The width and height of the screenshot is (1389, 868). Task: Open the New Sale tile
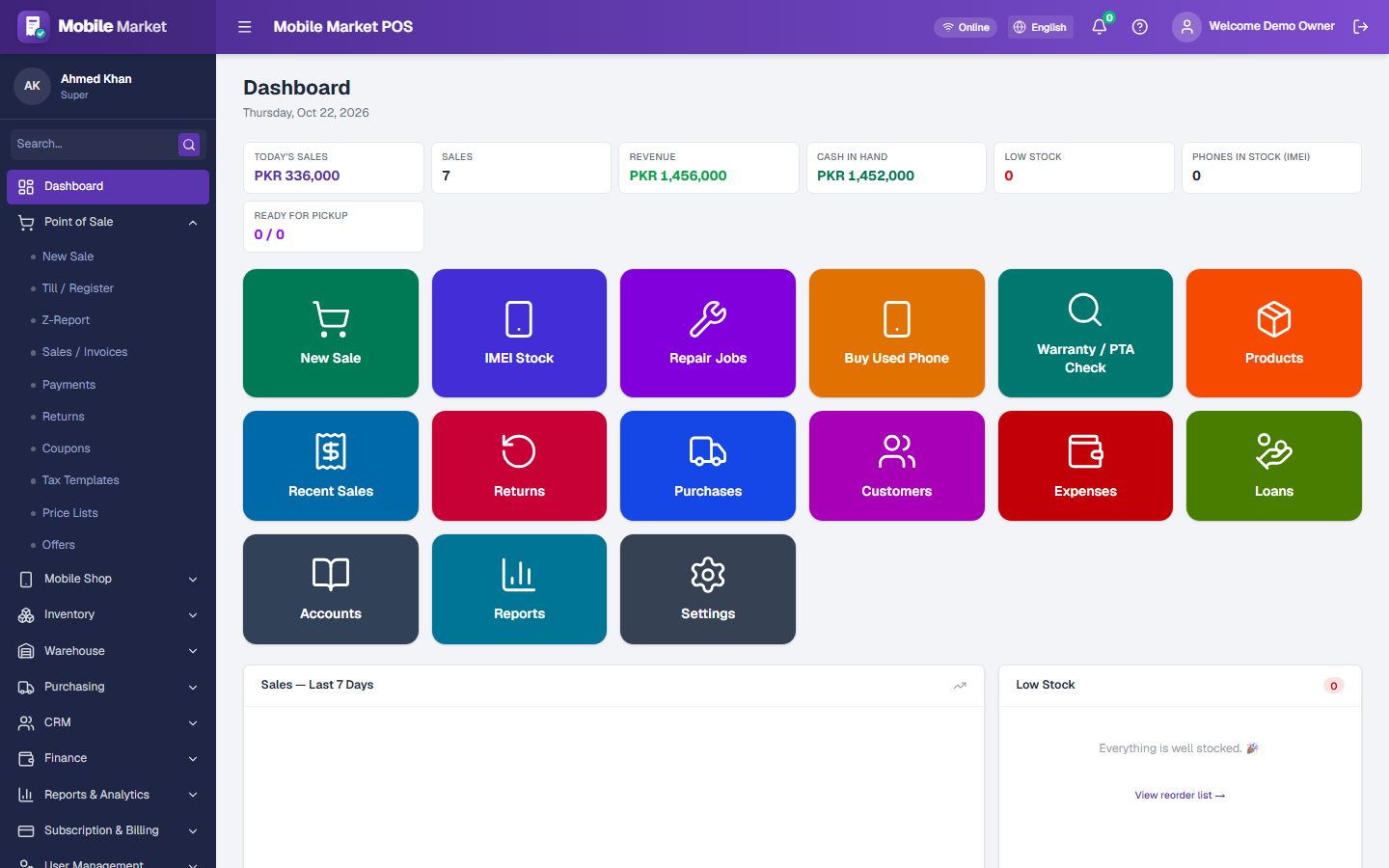[x=331, y=333]
